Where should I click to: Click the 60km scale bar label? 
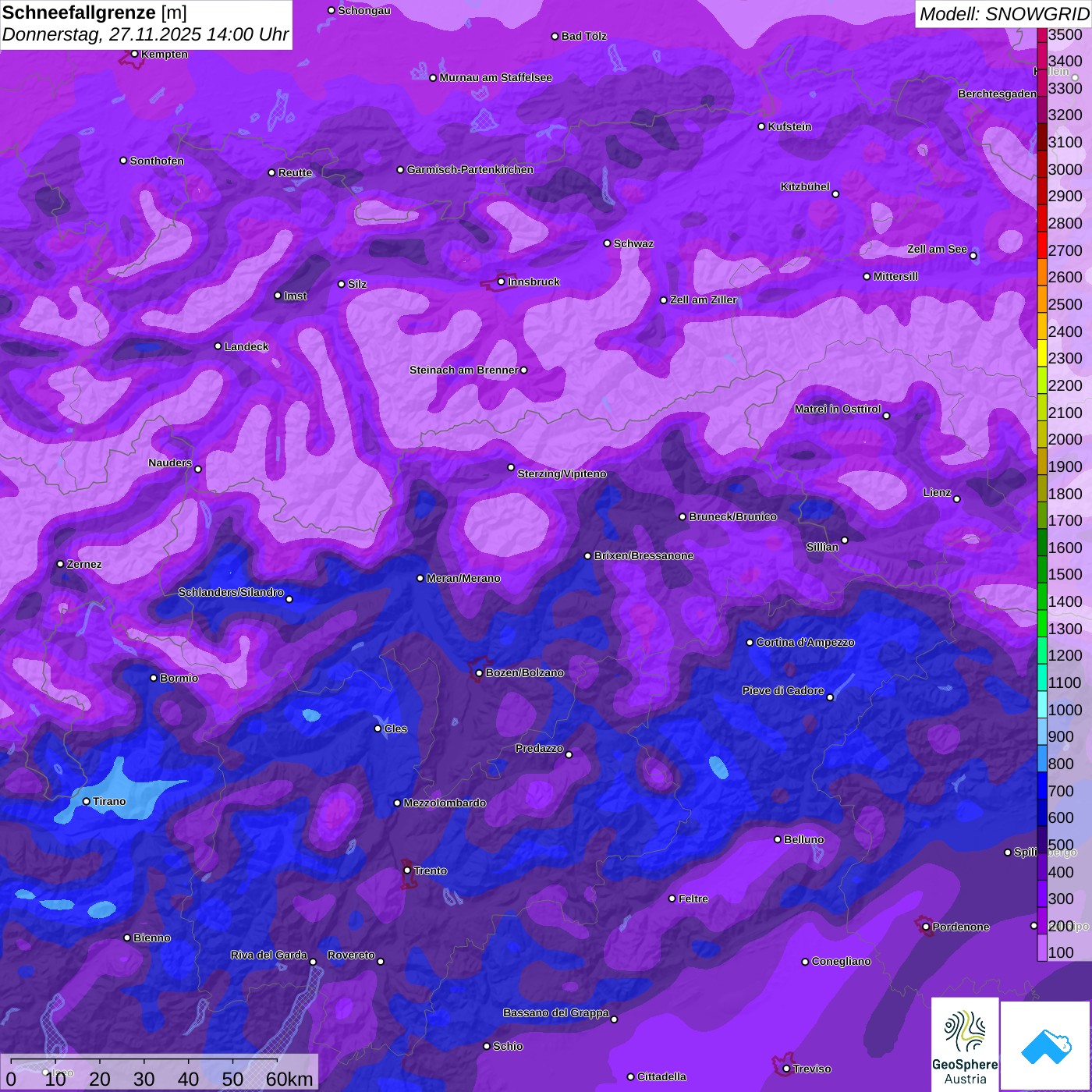(289, 1079)
